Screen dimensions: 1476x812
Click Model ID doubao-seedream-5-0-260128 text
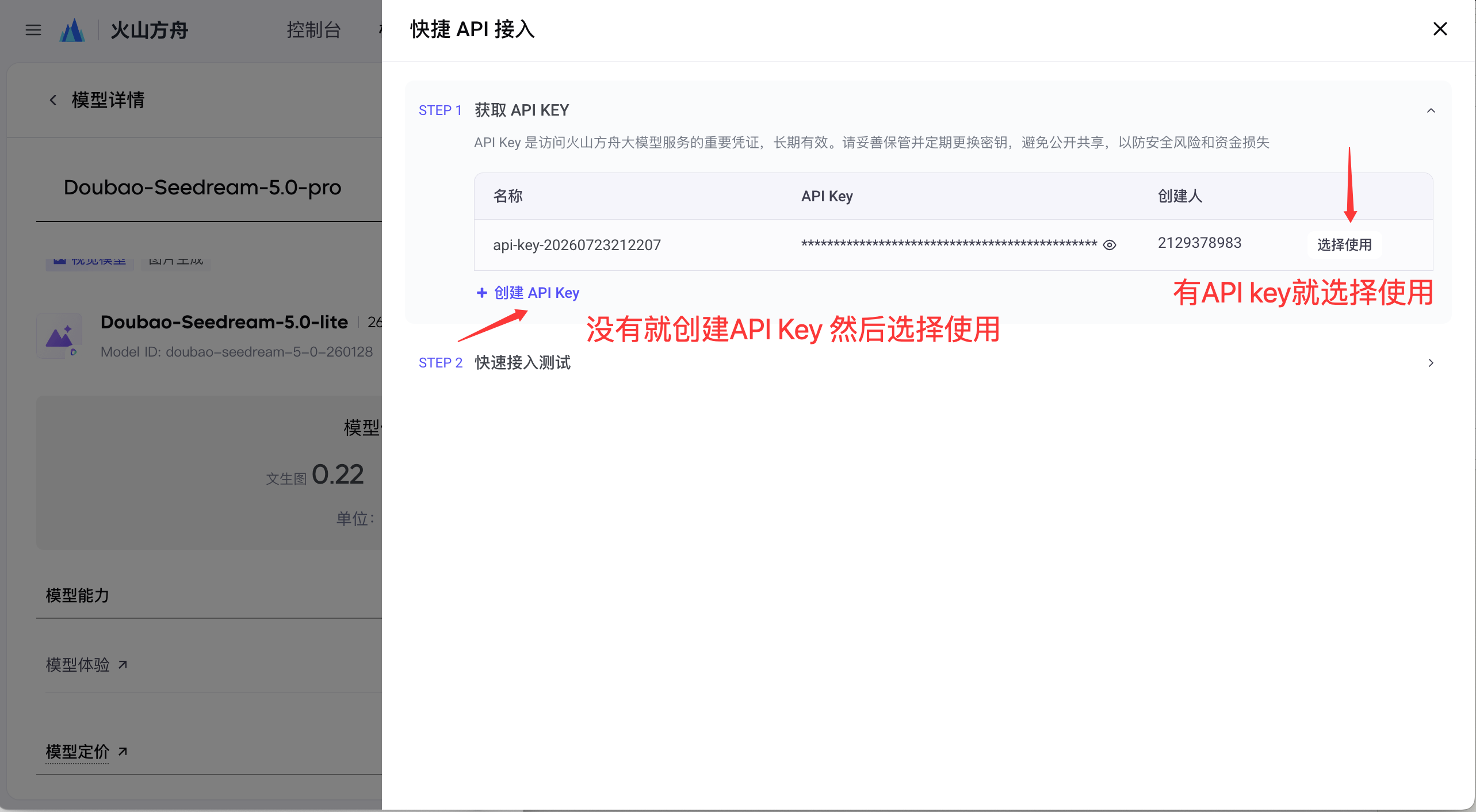click(237, 351)
